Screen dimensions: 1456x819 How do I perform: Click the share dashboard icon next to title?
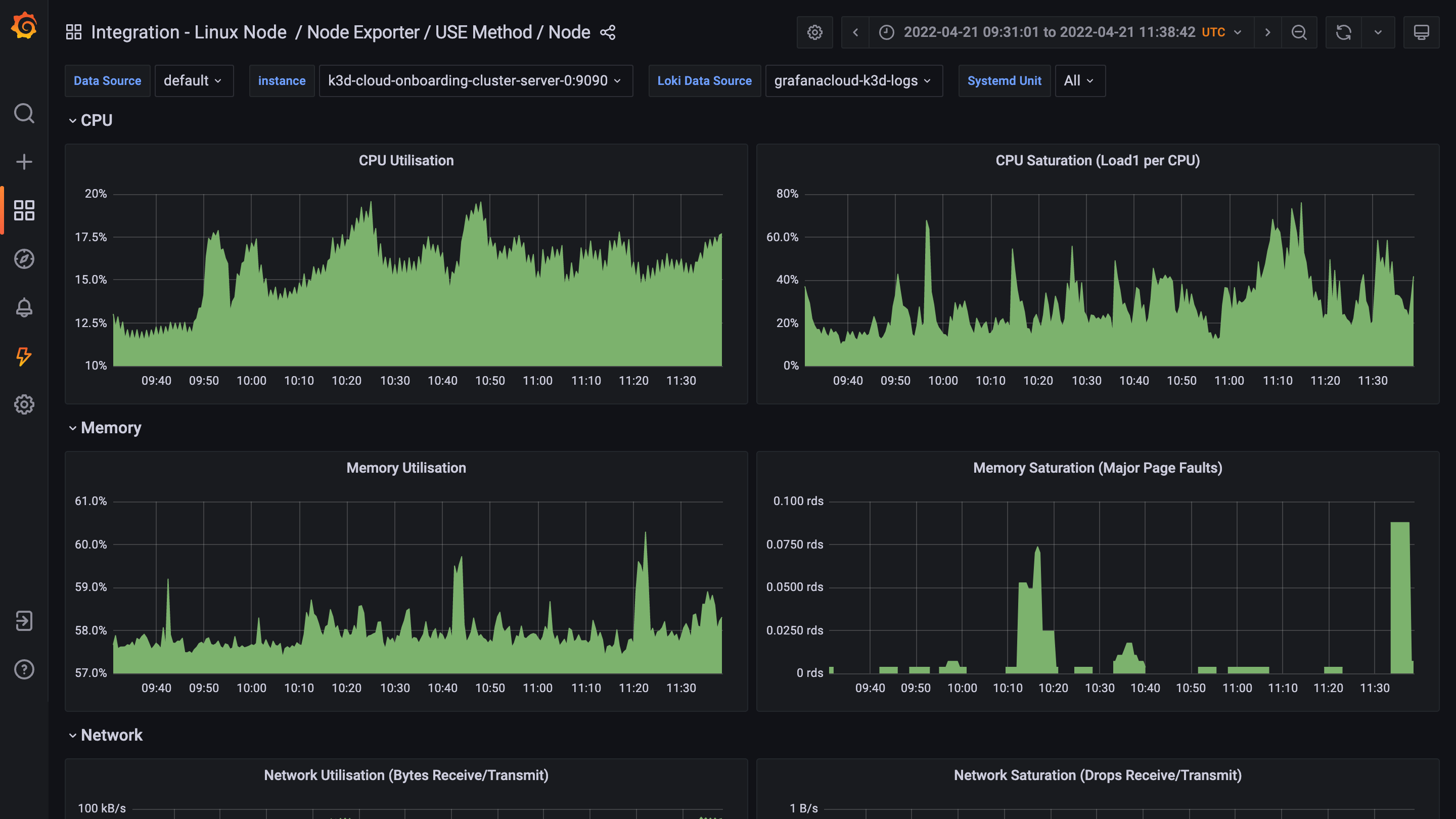pyautogui.click(x=607, y=32)
